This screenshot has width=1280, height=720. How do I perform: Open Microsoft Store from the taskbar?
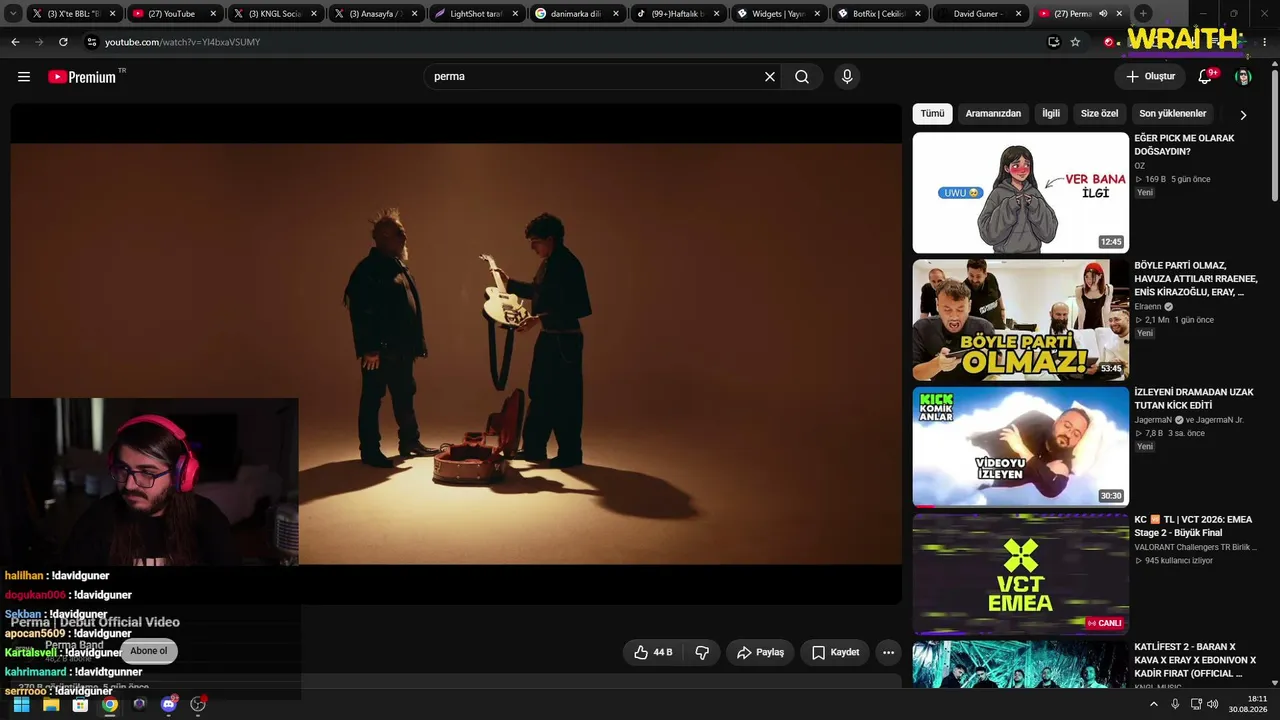click(x=80, y=704)
